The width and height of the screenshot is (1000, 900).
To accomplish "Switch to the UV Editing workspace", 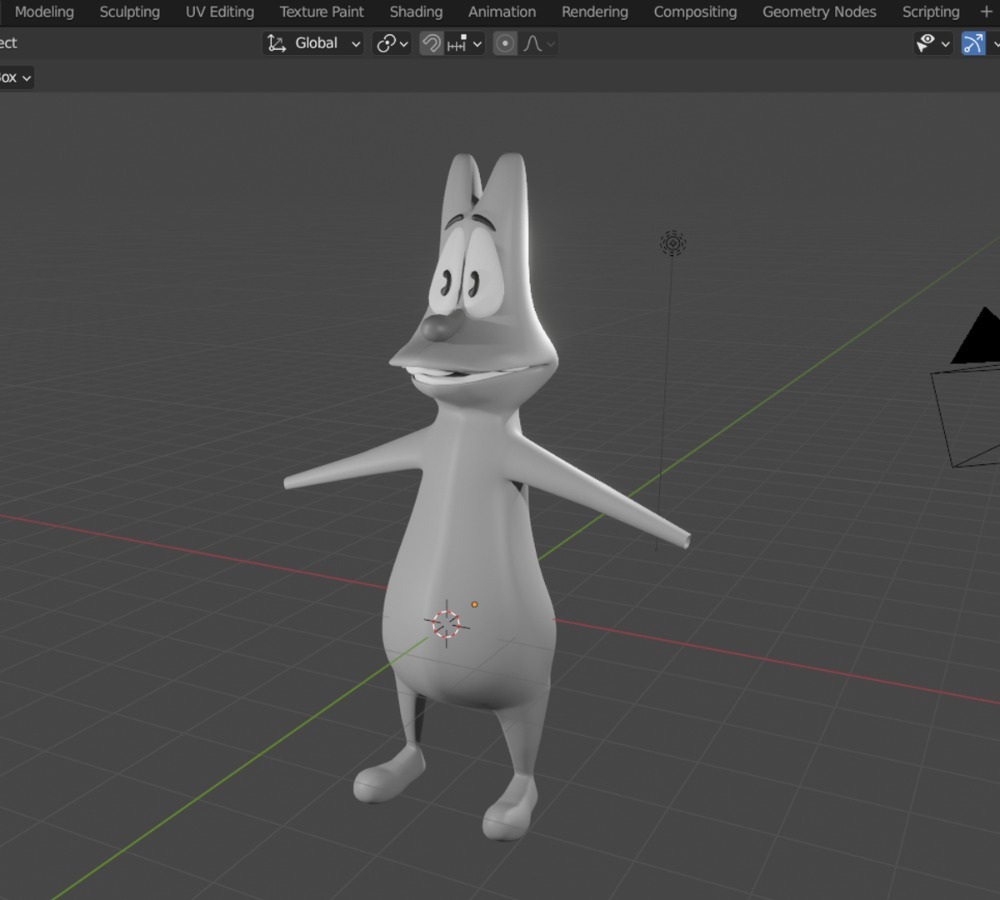I will (x=219, y=11).
